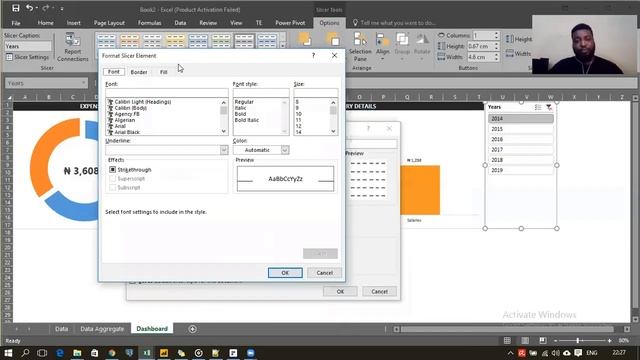Viewport: 640px width, 360px height.
Task: Switch to the Fill tab
Action: (163, 72)
